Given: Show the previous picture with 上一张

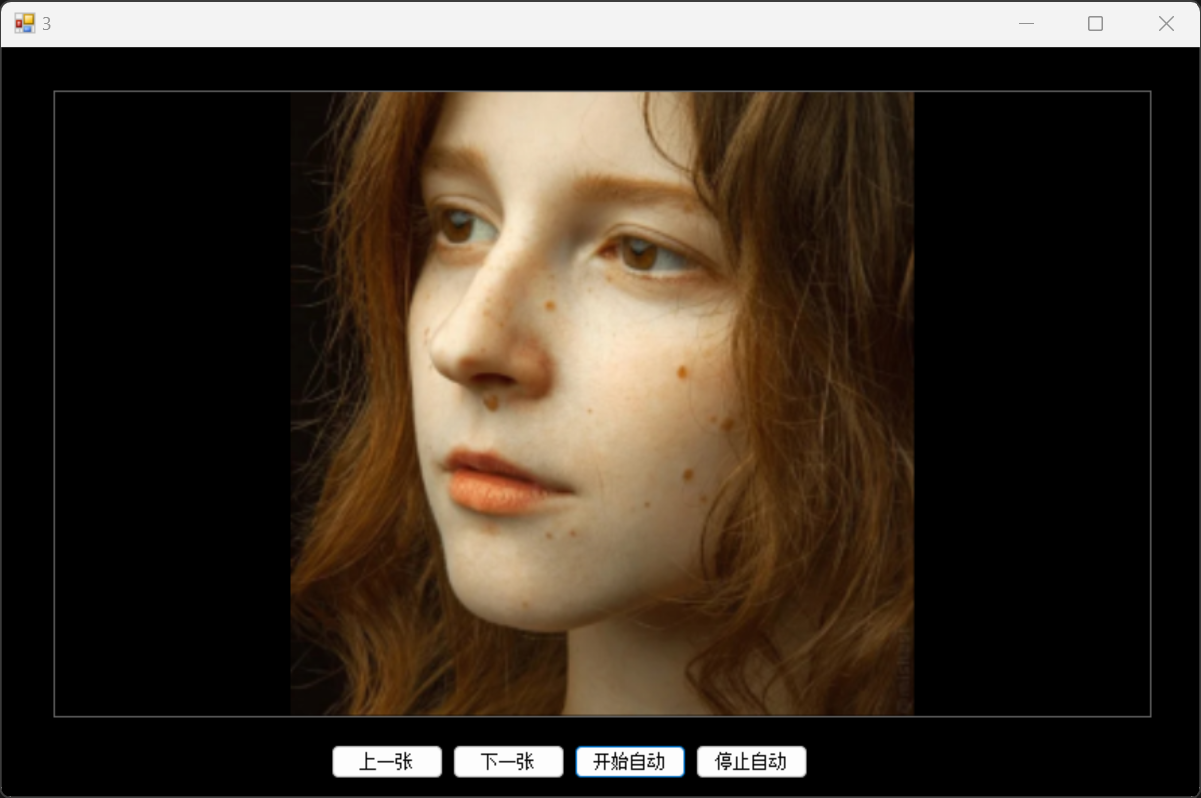Looking at the screenshot, I should (387, 762).
